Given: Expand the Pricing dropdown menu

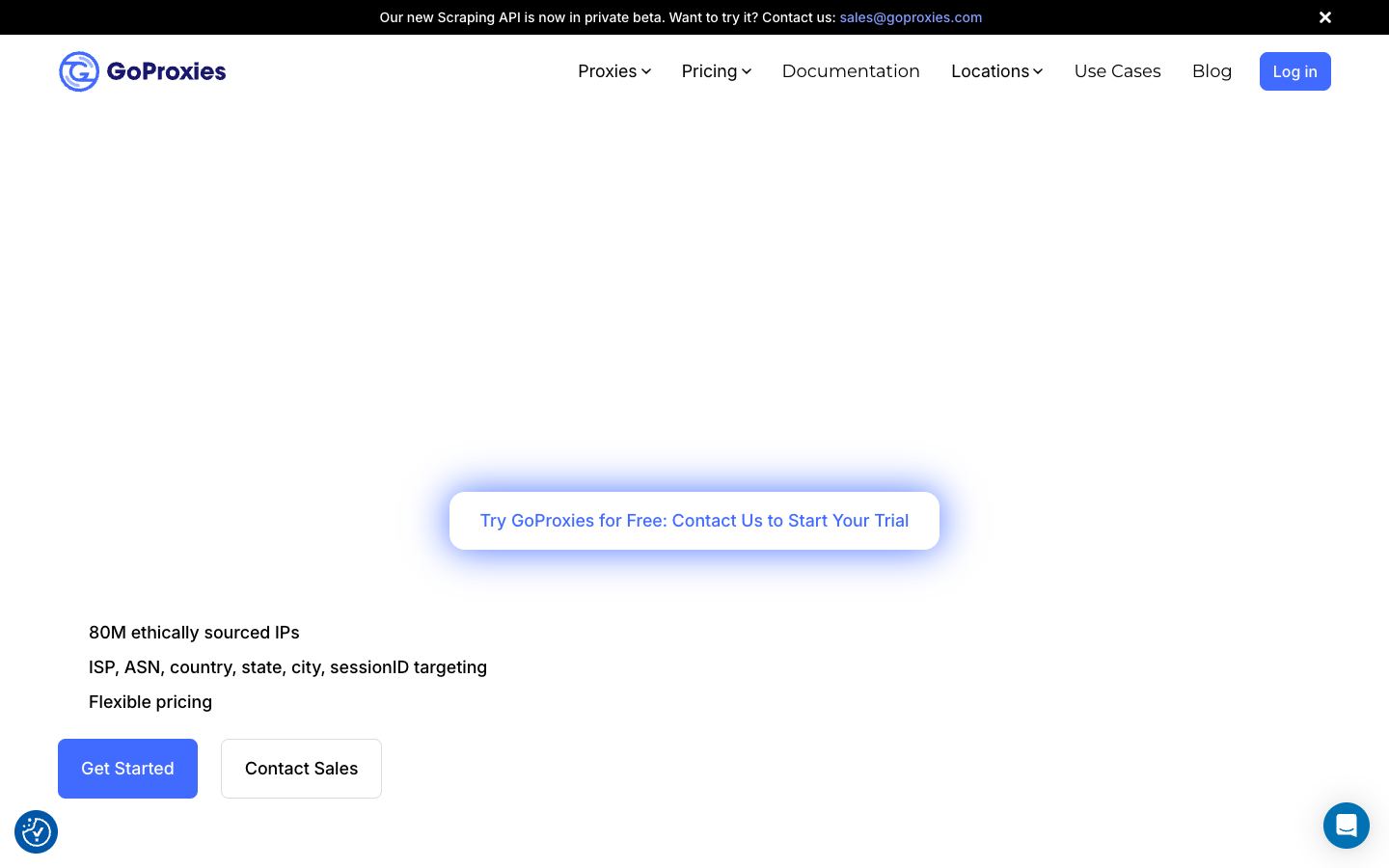Looking at the screenshot, I should pos(717,71).
